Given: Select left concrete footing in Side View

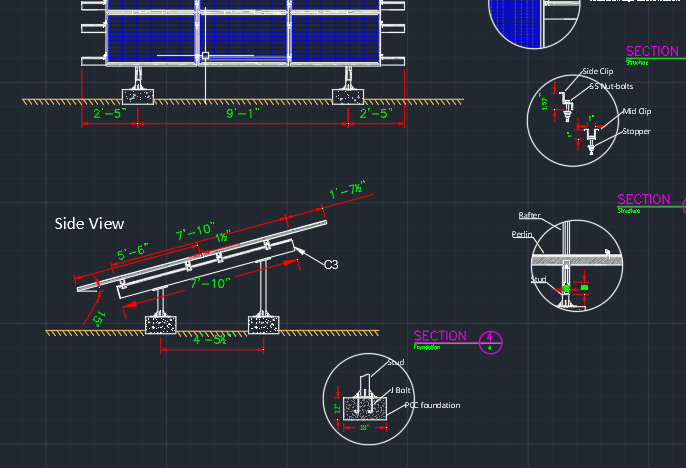Looking at the screenshot, I should point(161,325).
